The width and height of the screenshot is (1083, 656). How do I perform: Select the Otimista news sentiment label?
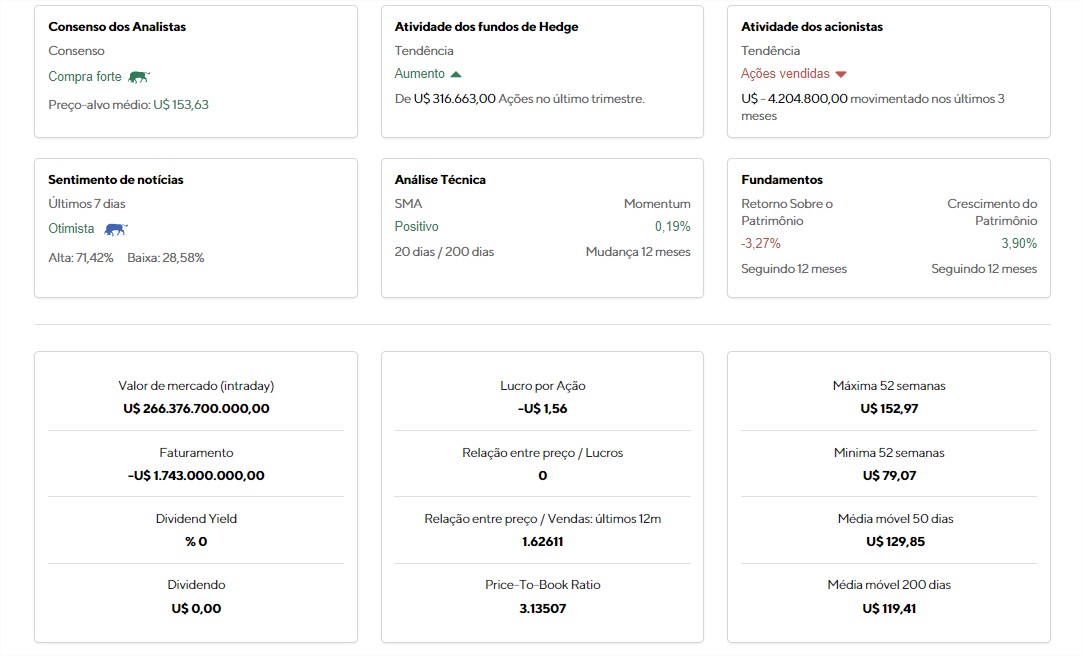pyautogui.click(x=71, y=229)
